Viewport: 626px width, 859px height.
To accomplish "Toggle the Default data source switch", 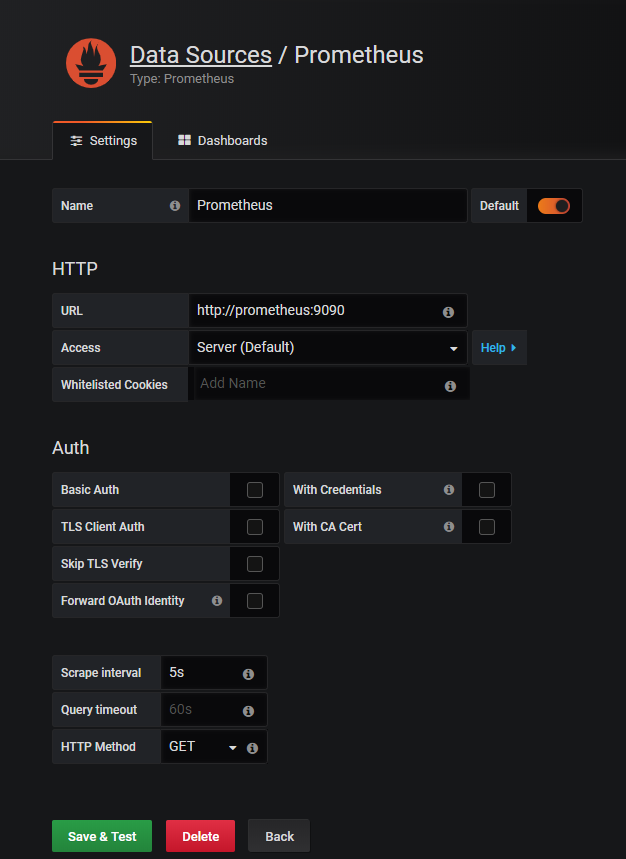I will point(553,206).
